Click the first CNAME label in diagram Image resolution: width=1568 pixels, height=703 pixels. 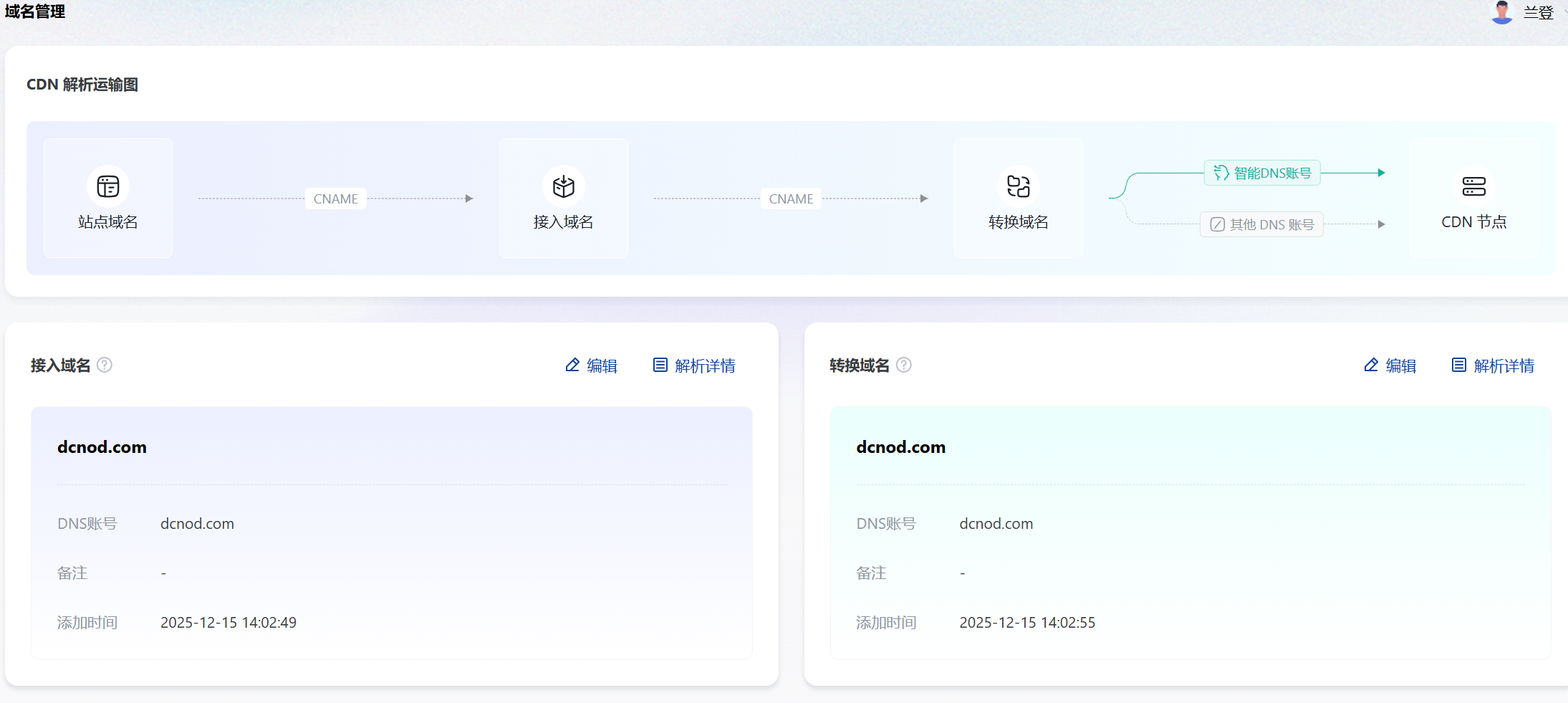click(x=335, y=199)
